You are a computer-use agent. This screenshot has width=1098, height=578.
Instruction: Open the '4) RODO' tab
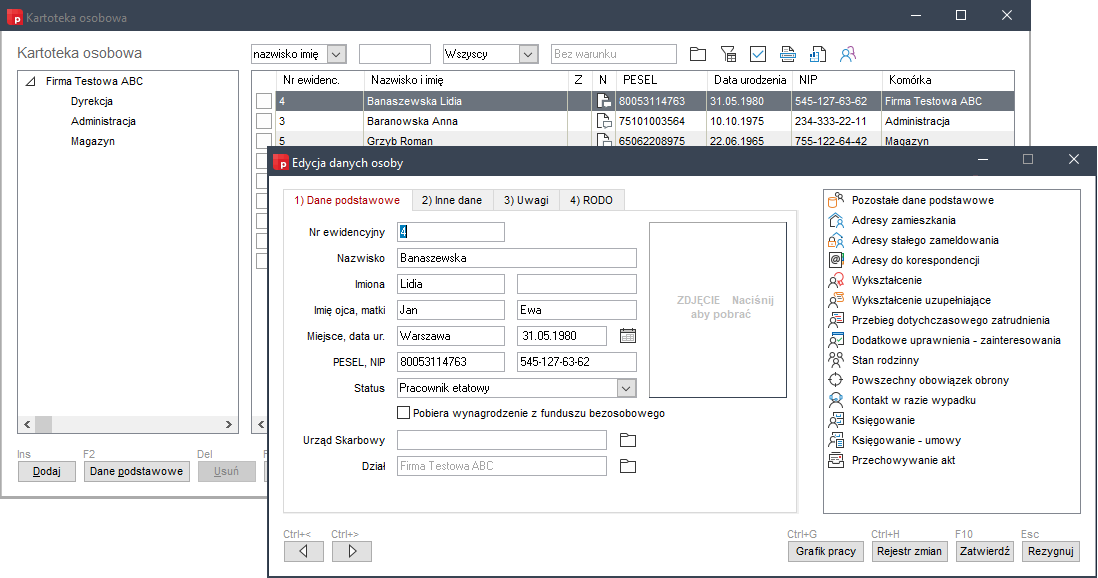point(591,200)
